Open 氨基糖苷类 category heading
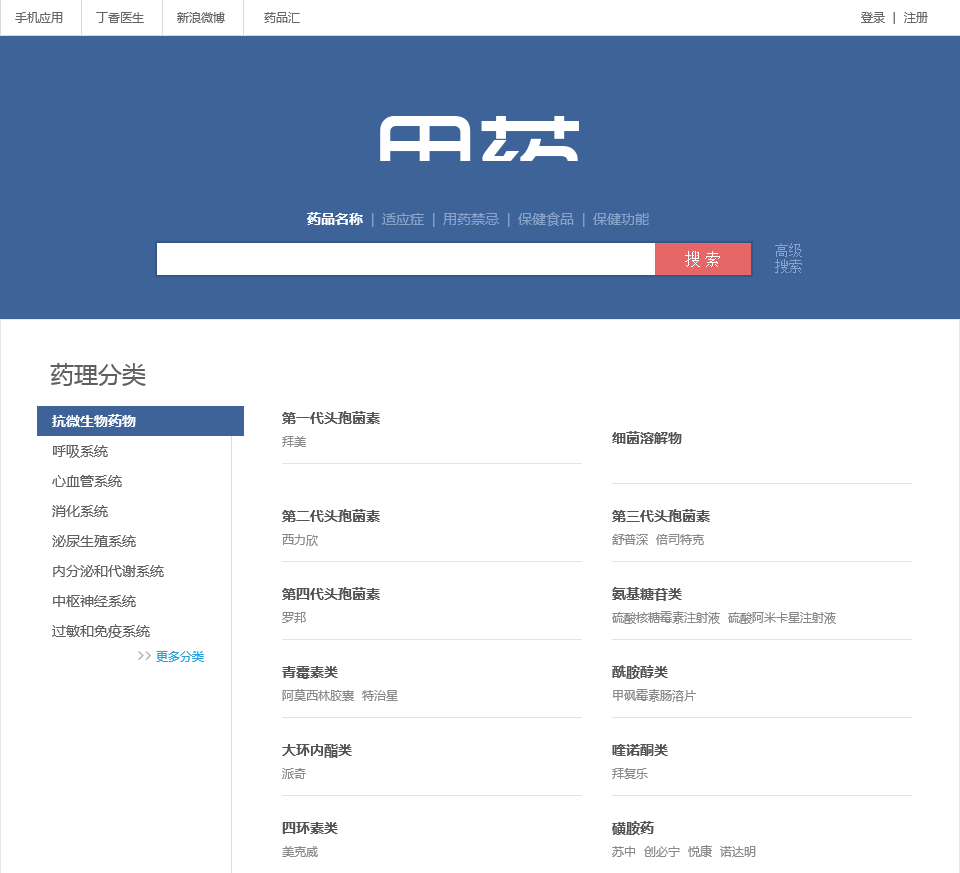Screen dimensions: 960x873 pos(647,594)
